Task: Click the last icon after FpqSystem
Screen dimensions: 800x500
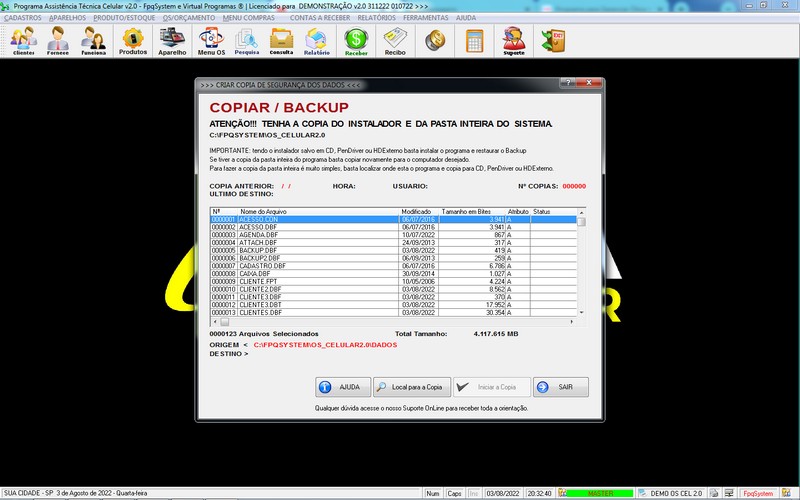Action: tap(786, 493)
